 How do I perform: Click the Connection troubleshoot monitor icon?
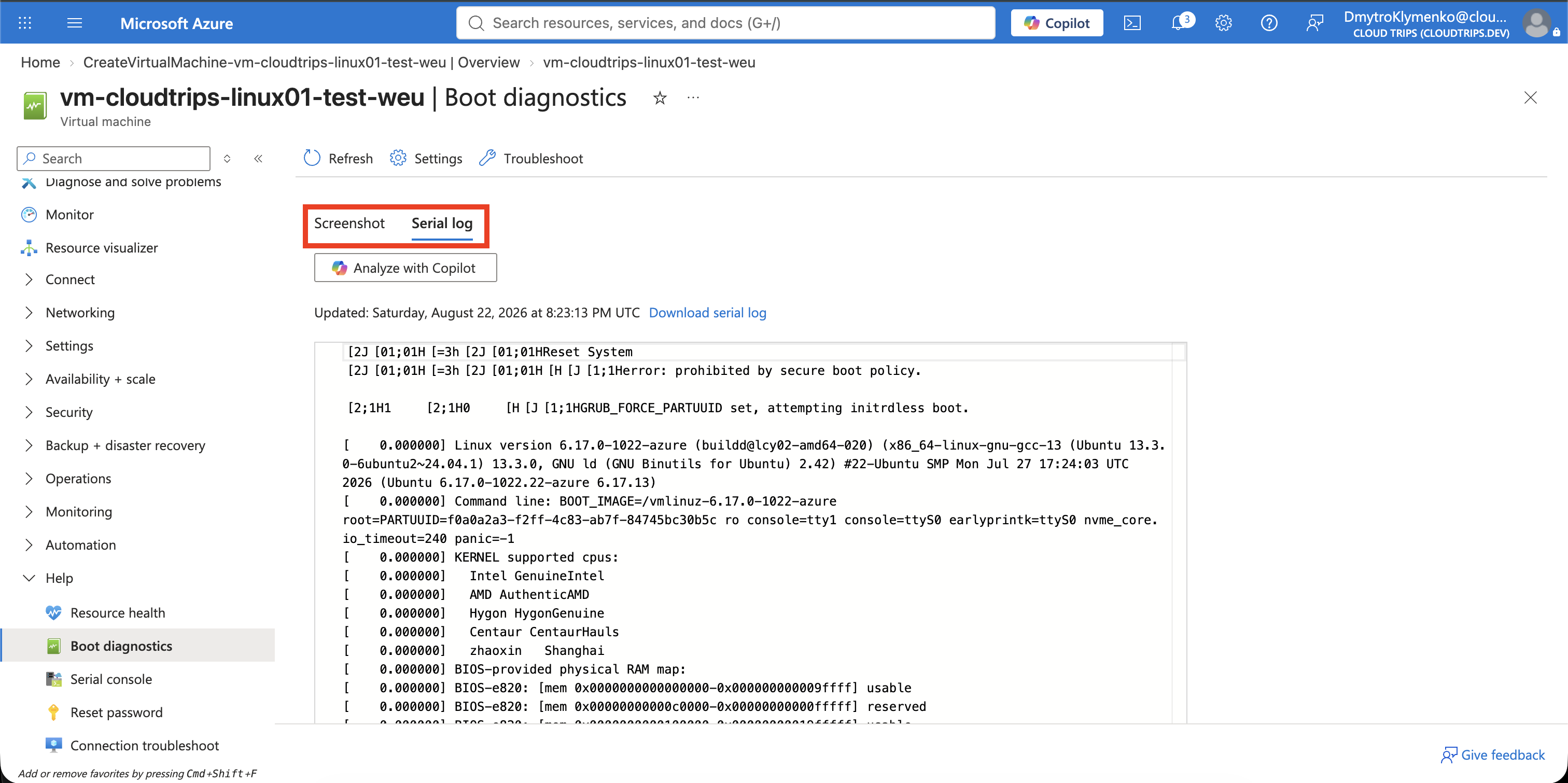pyautogui.click(x=53, y=745)
